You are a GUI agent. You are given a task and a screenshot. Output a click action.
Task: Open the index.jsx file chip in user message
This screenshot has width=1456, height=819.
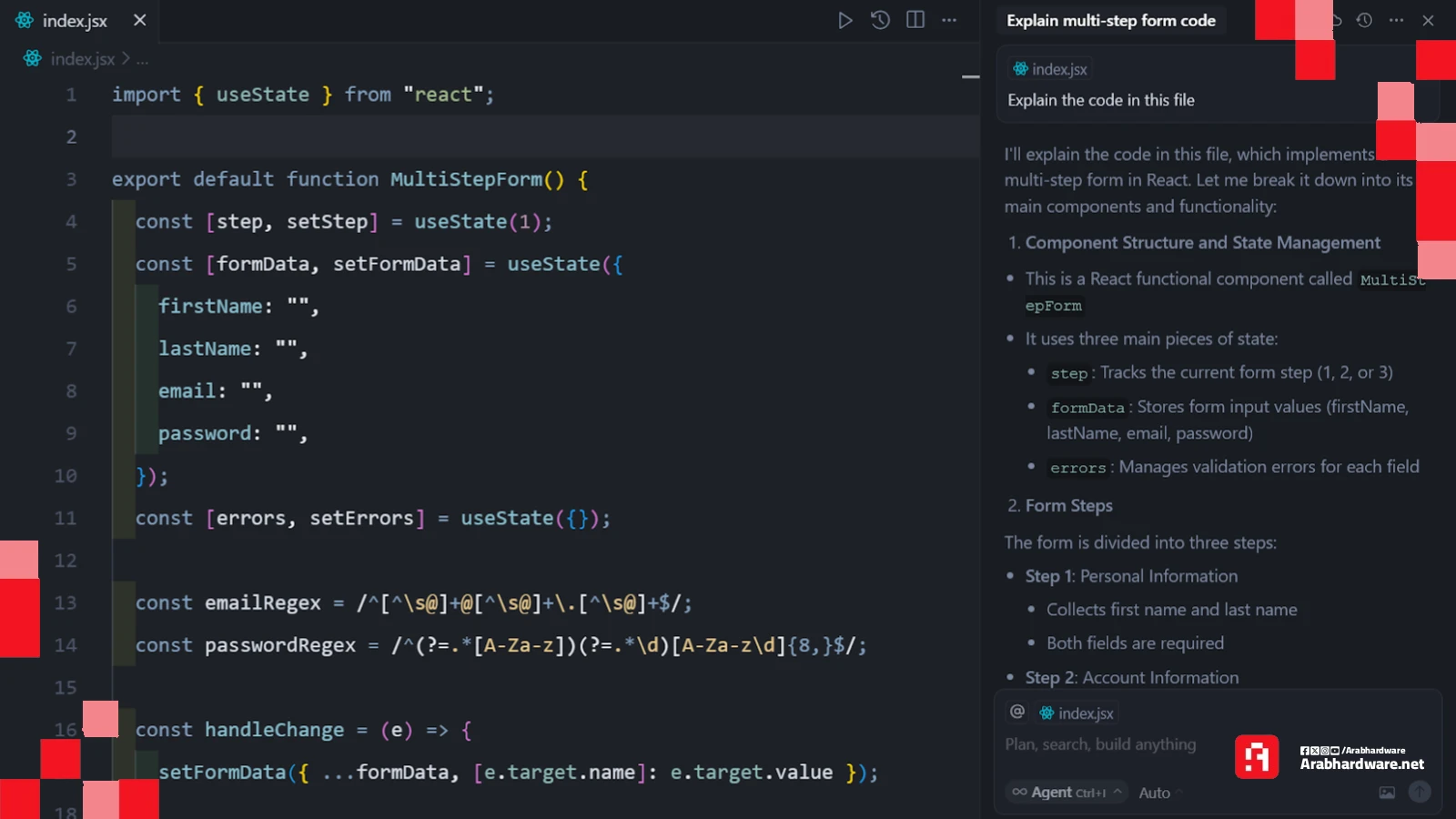(1050, 69)
